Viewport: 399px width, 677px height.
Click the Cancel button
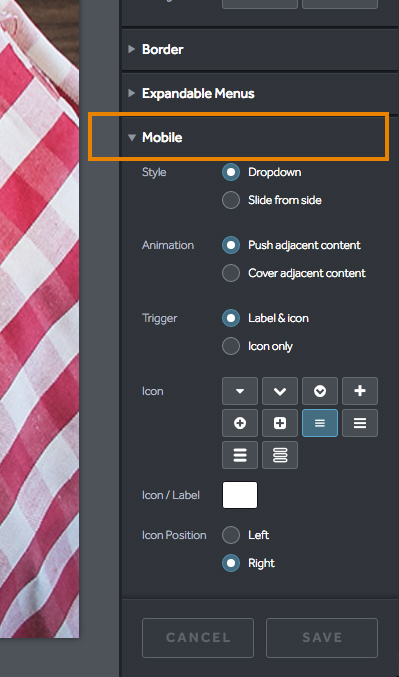198,638
